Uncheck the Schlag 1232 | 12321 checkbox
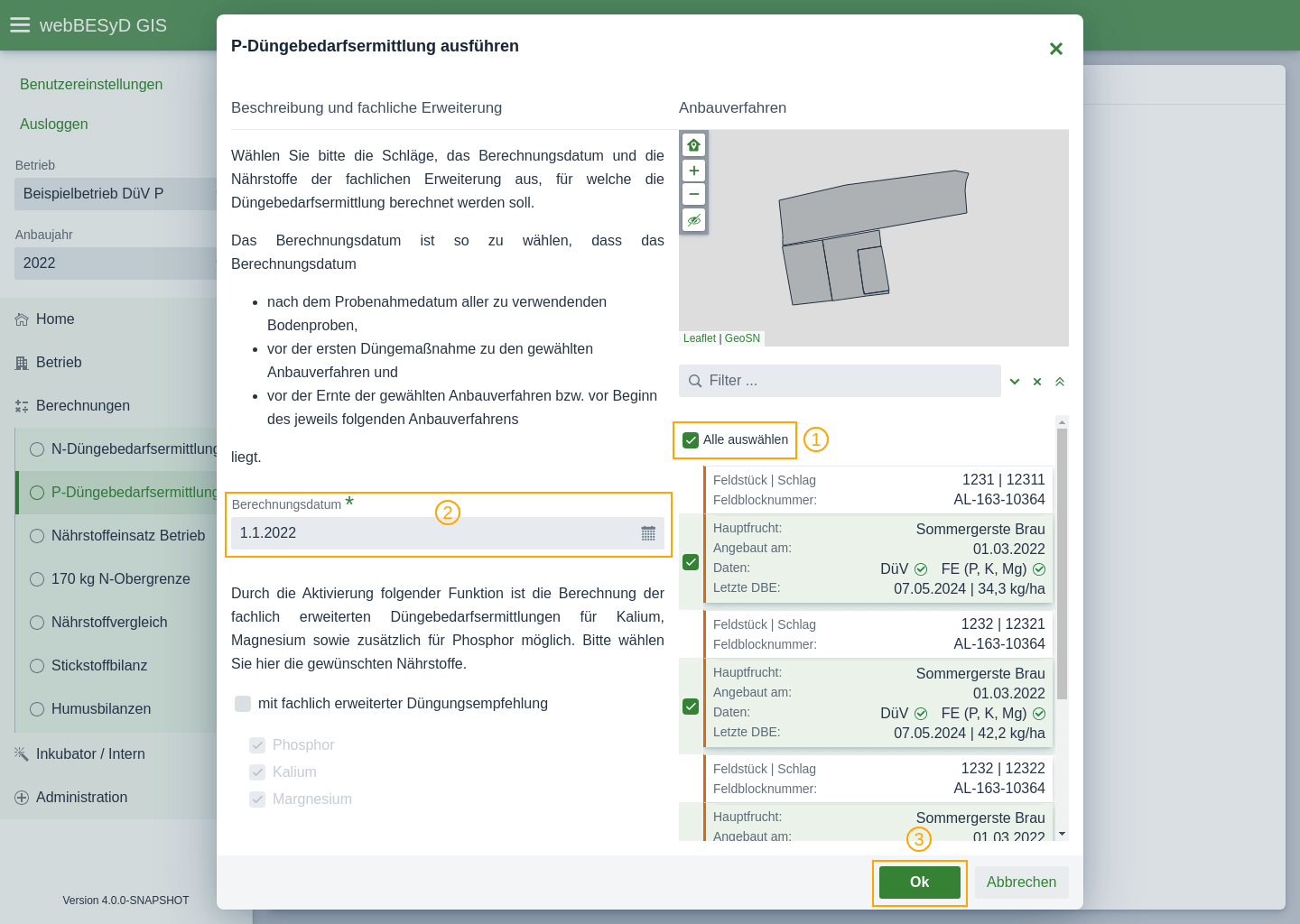Screen dimensions: 1300x924 (691, 707)
